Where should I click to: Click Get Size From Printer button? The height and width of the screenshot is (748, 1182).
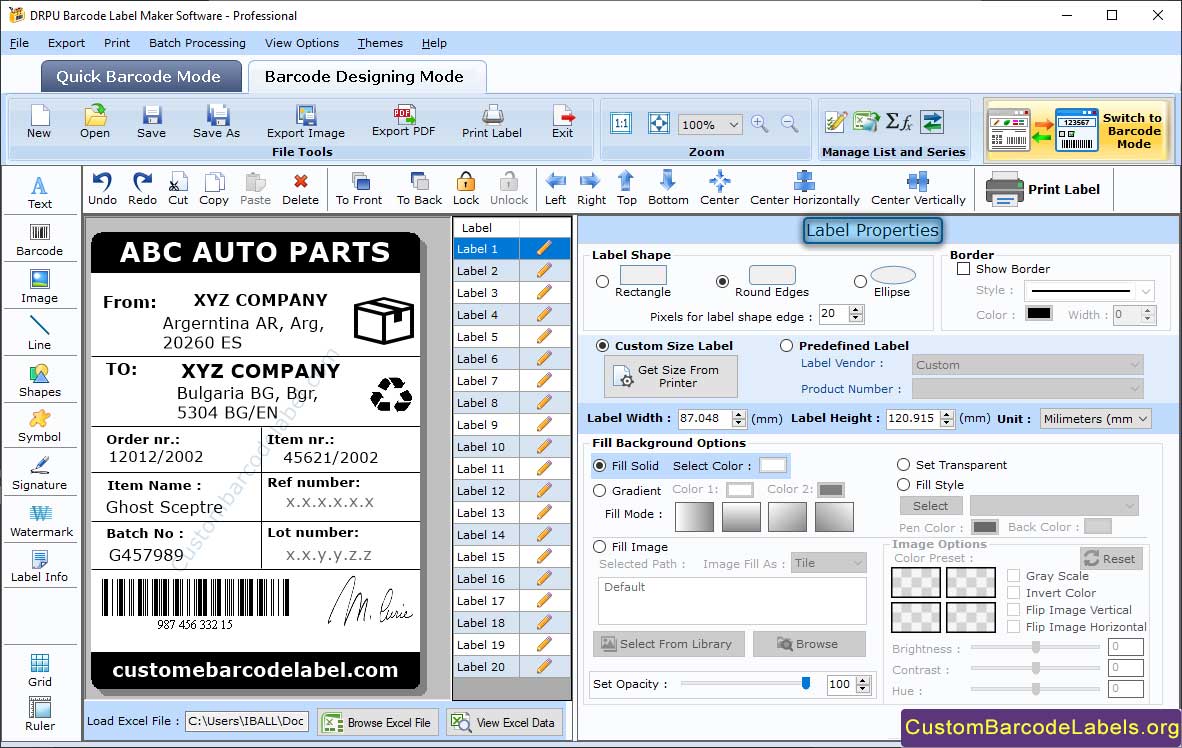(671, 376)
